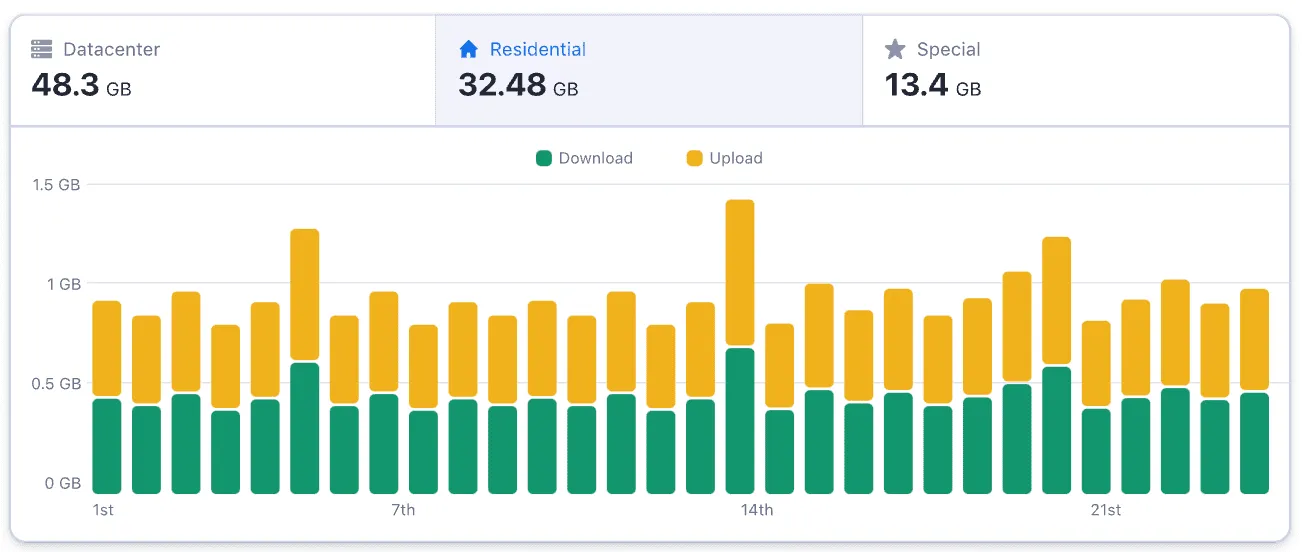Click the green download bar for the 1st

point(106,446)
